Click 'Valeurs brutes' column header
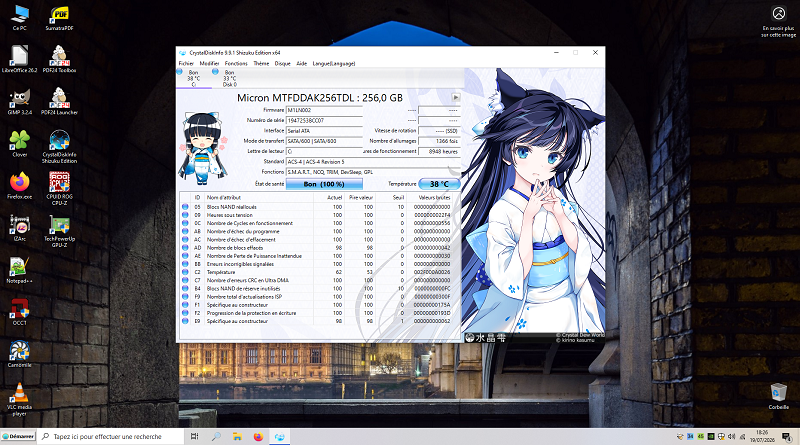 pyautogui.click(x=433, y=197)
